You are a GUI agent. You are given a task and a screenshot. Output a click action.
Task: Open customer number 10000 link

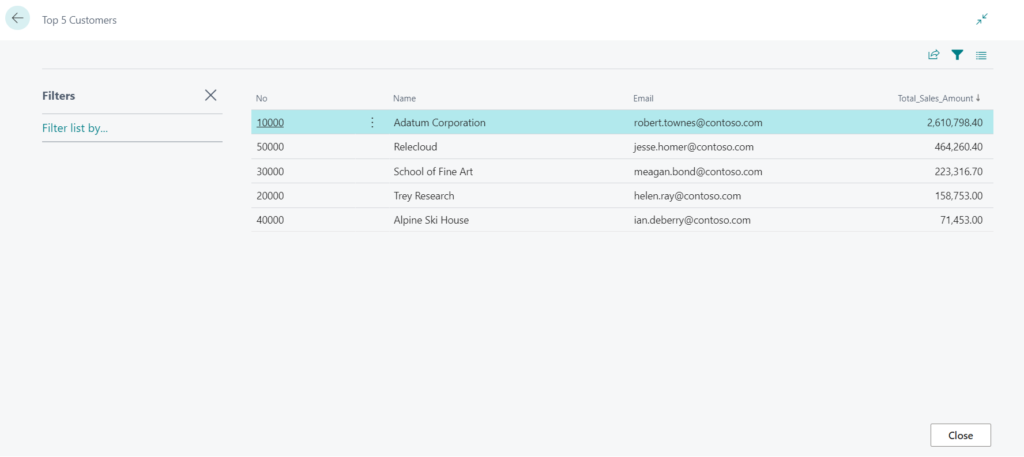270,122
